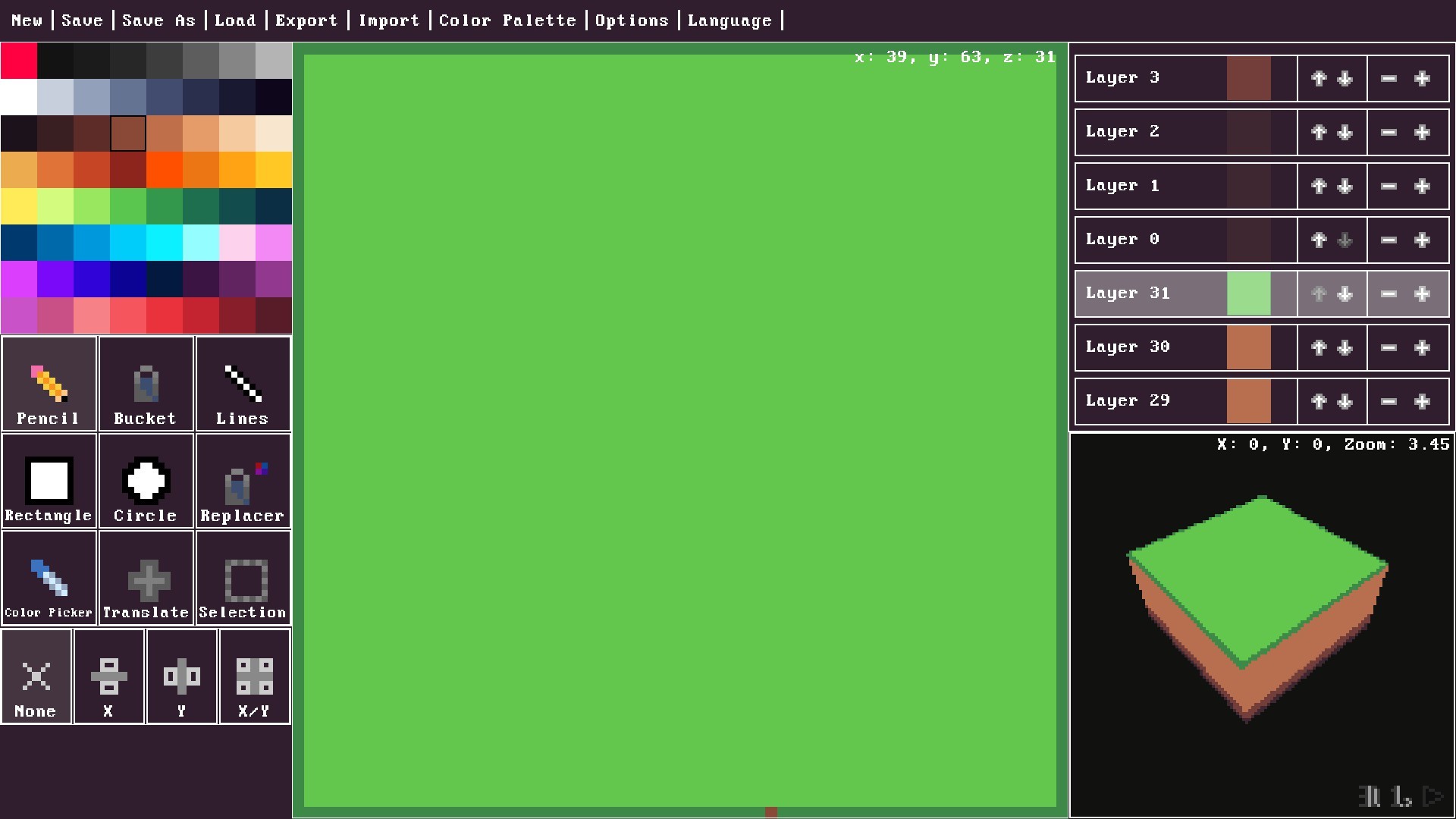Add a new layer above Layer 3

pos(1423,77)
